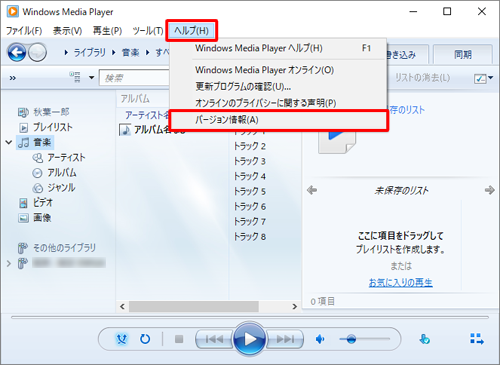Click the ライブラリ breadcrumb
This screenshot has height=365, width=500.
coord(89,53)
